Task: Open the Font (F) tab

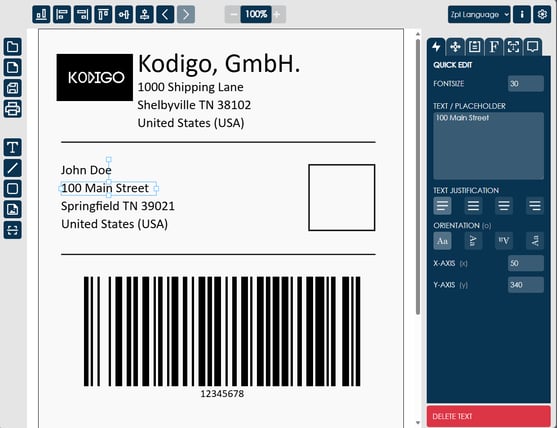Action: point(493,47)
